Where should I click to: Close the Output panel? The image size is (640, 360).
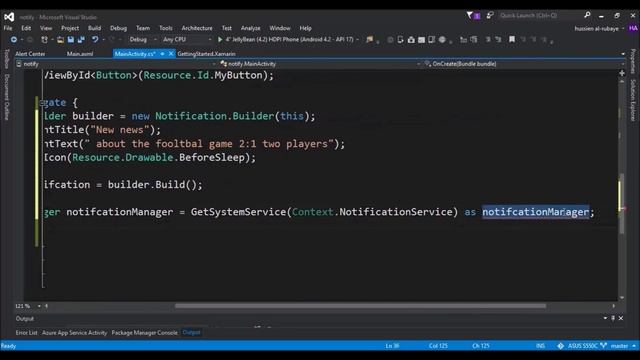[621, 318]
